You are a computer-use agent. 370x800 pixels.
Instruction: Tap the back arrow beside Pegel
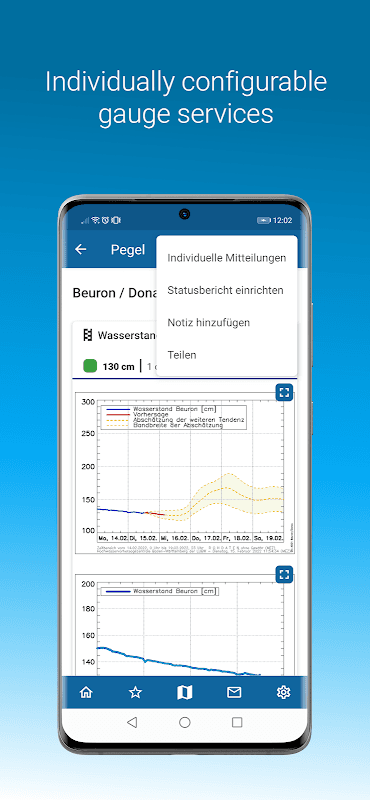[x=81, y=249]
